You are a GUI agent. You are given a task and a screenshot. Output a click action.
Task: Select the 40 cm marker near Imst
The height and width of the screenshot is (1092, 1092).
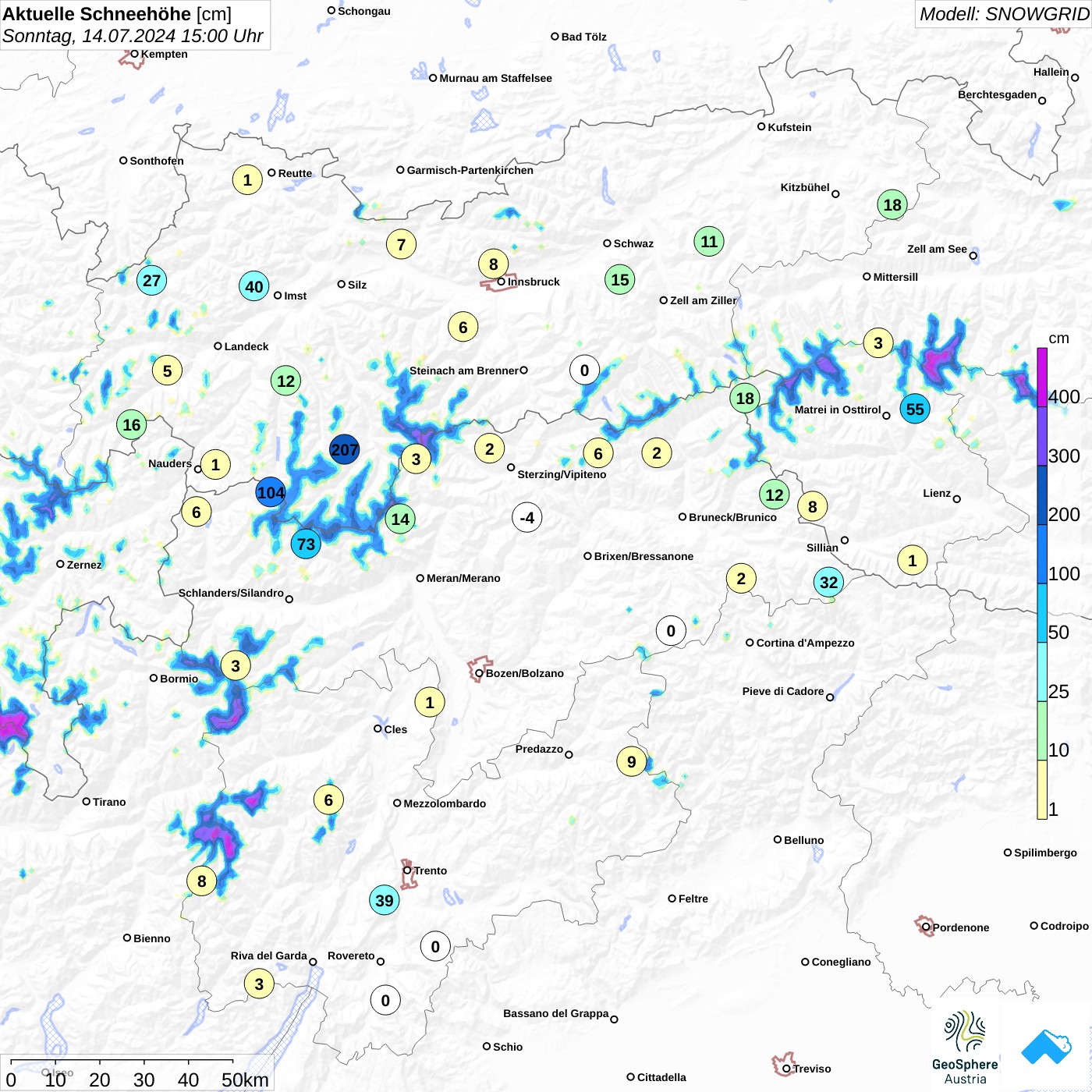(254, 286)
